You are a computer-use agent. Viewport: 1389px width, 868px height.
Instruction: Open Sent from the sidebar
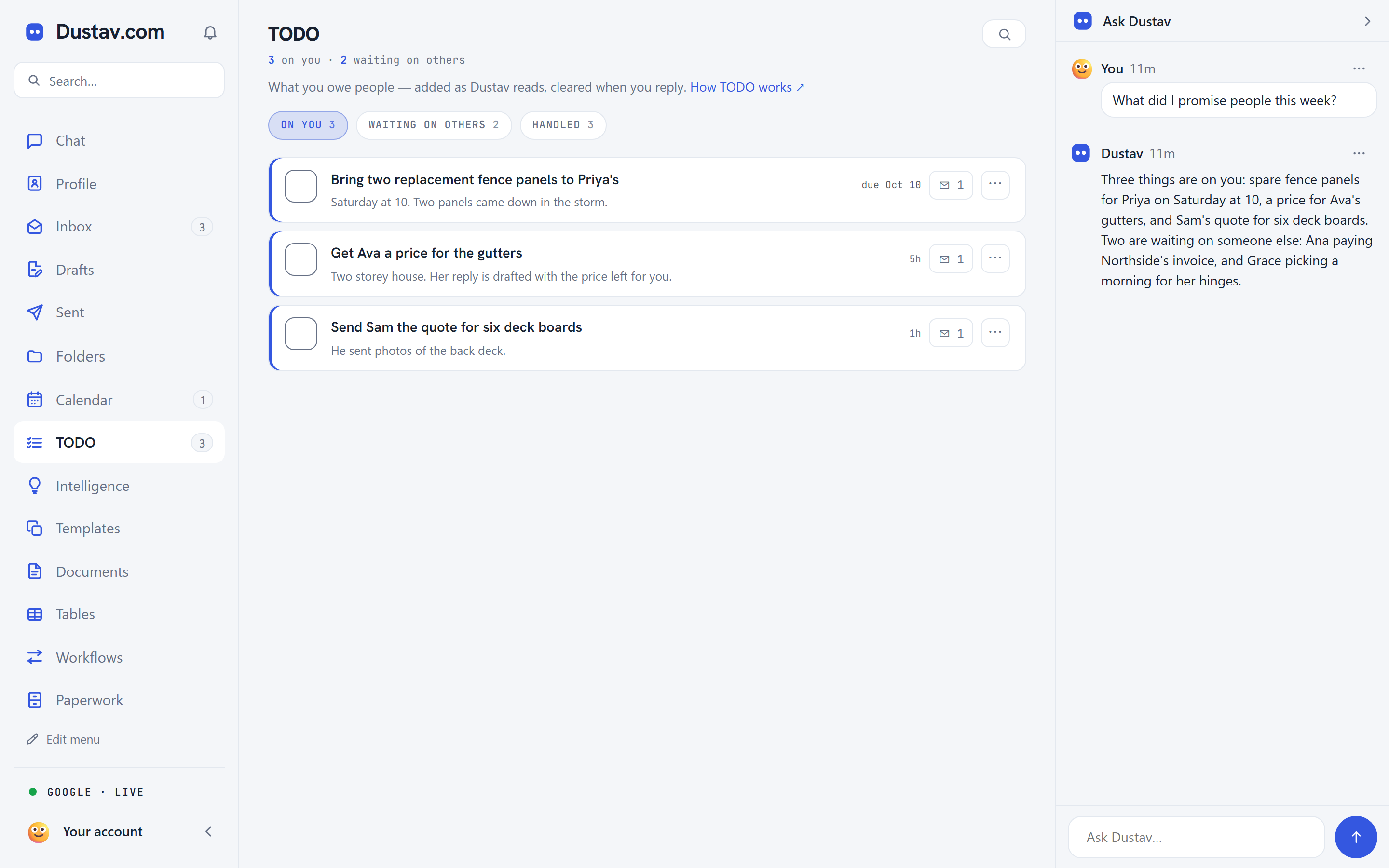point(119,312)
